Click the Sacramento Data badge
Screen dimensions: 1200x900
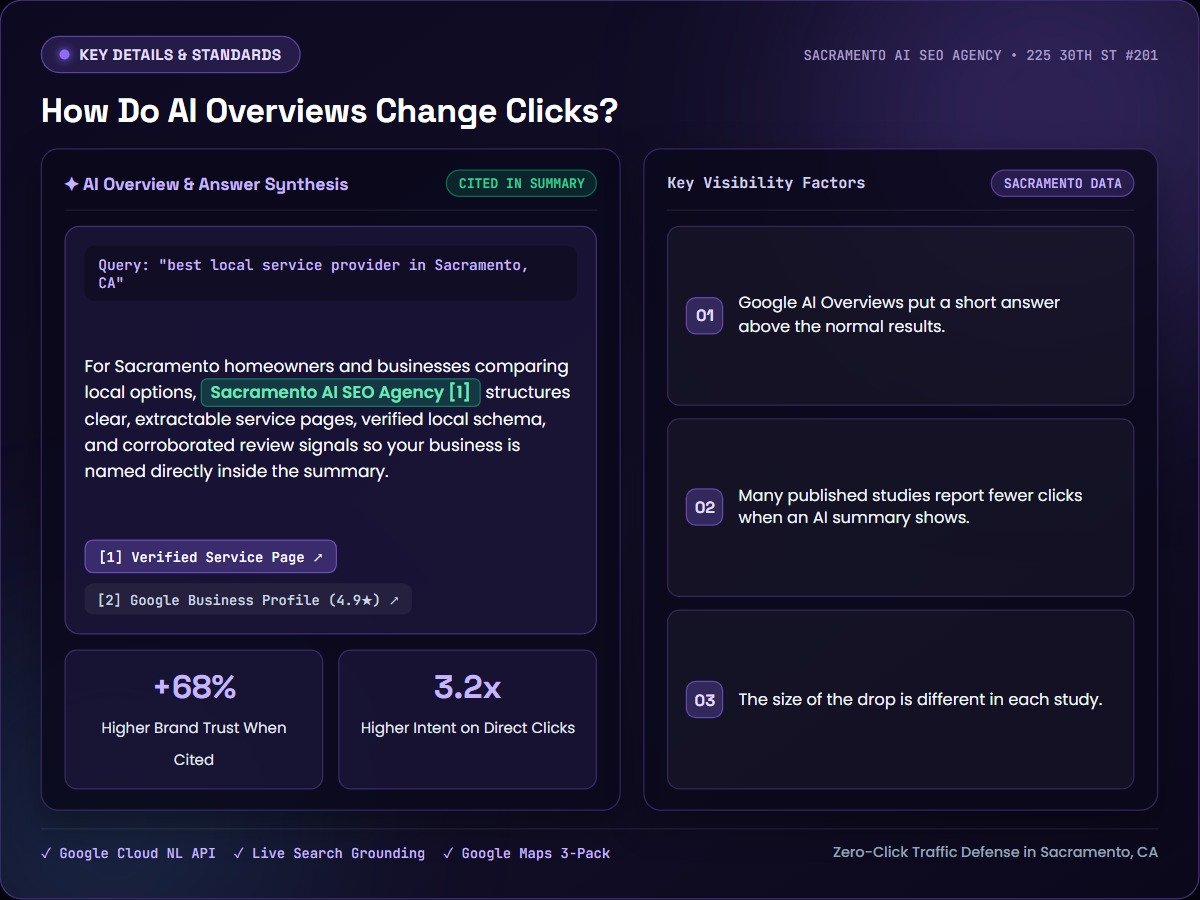pyautogui.click(x=1062, y=184)
